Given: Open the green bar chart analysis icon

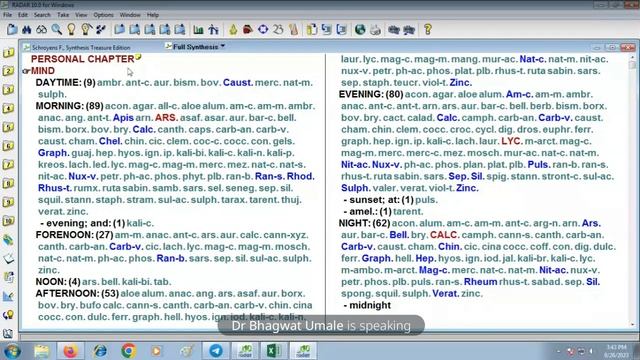Looking at the screenshot, I should click(198, 29).
